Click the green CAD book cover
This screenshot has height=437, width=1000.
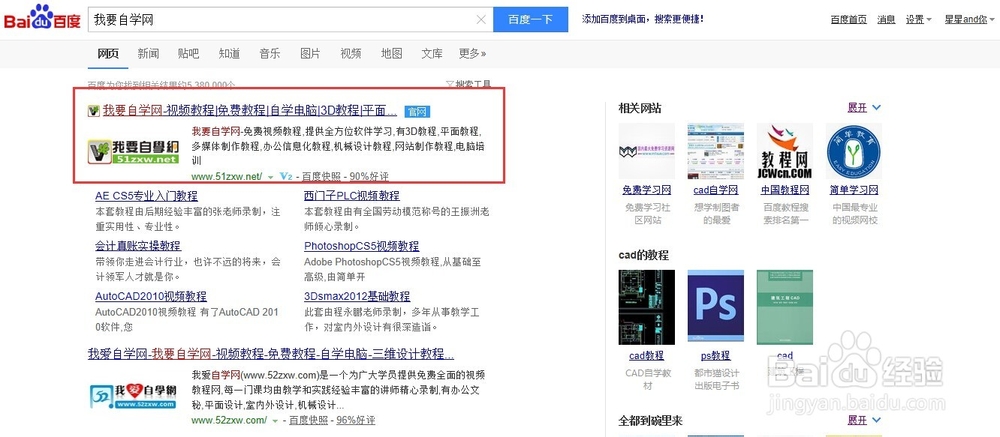(784, 307)
